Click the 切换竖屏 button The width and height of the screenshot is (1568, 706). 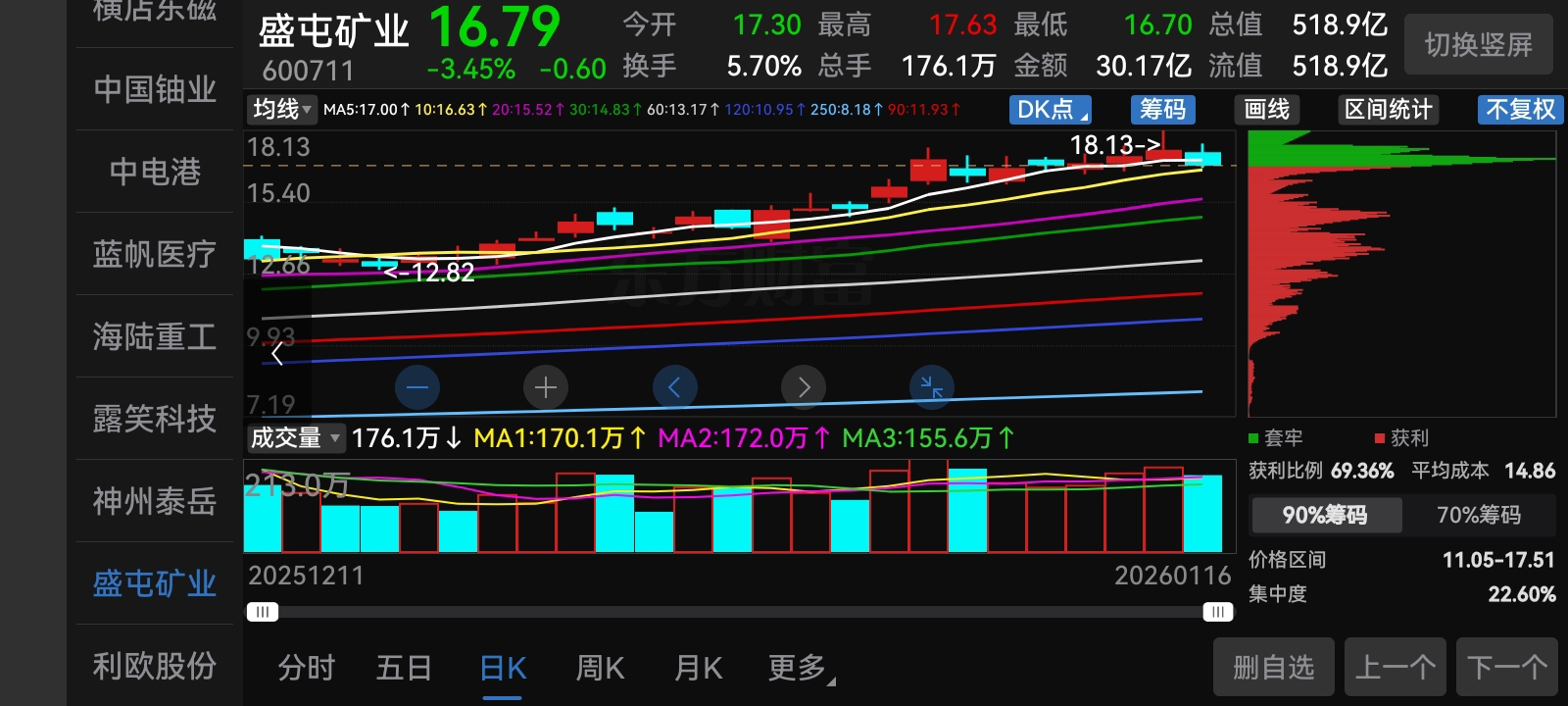pos(1478,44)
